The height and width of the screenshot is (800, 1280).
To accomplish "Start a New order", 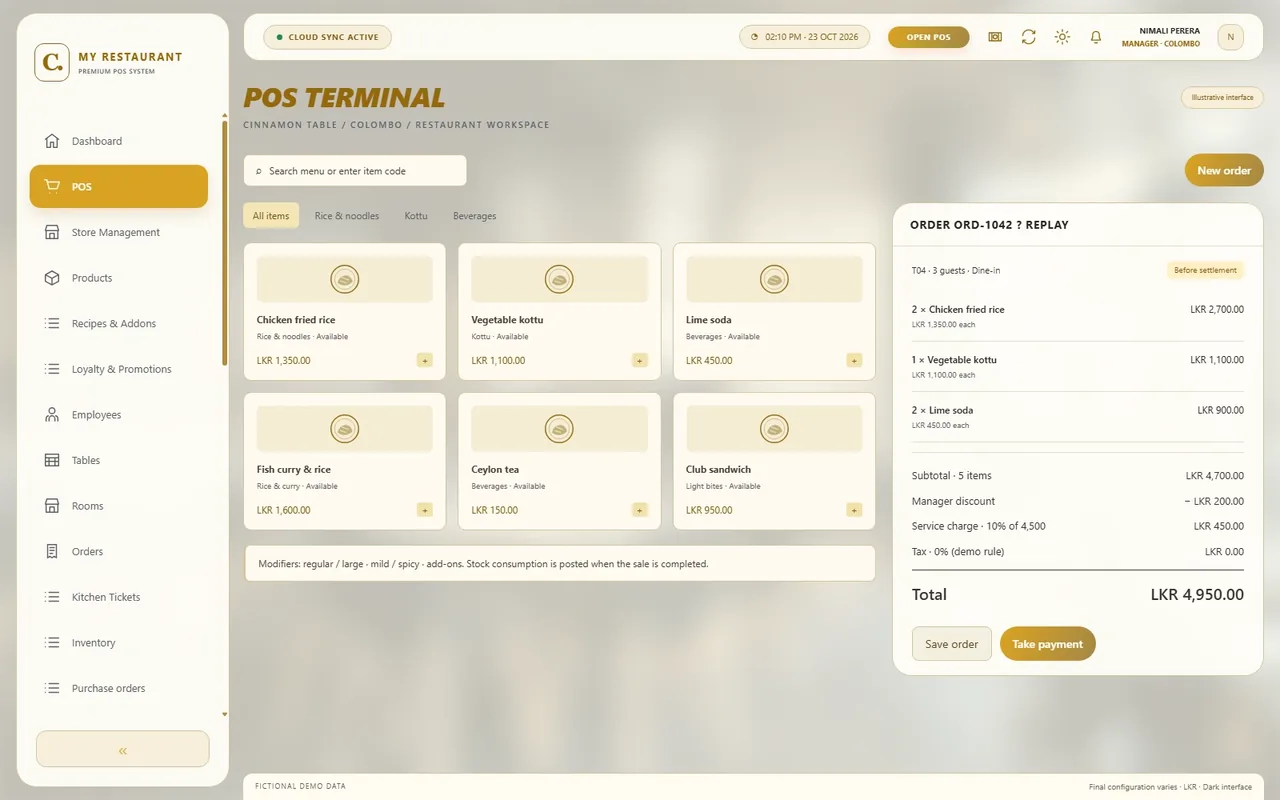I will pos(1224,171).
